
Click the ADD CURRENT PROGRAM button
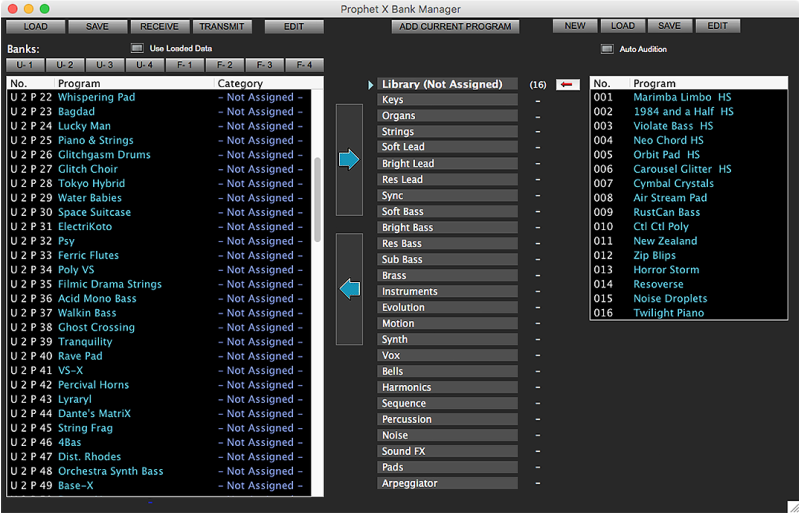455,26
